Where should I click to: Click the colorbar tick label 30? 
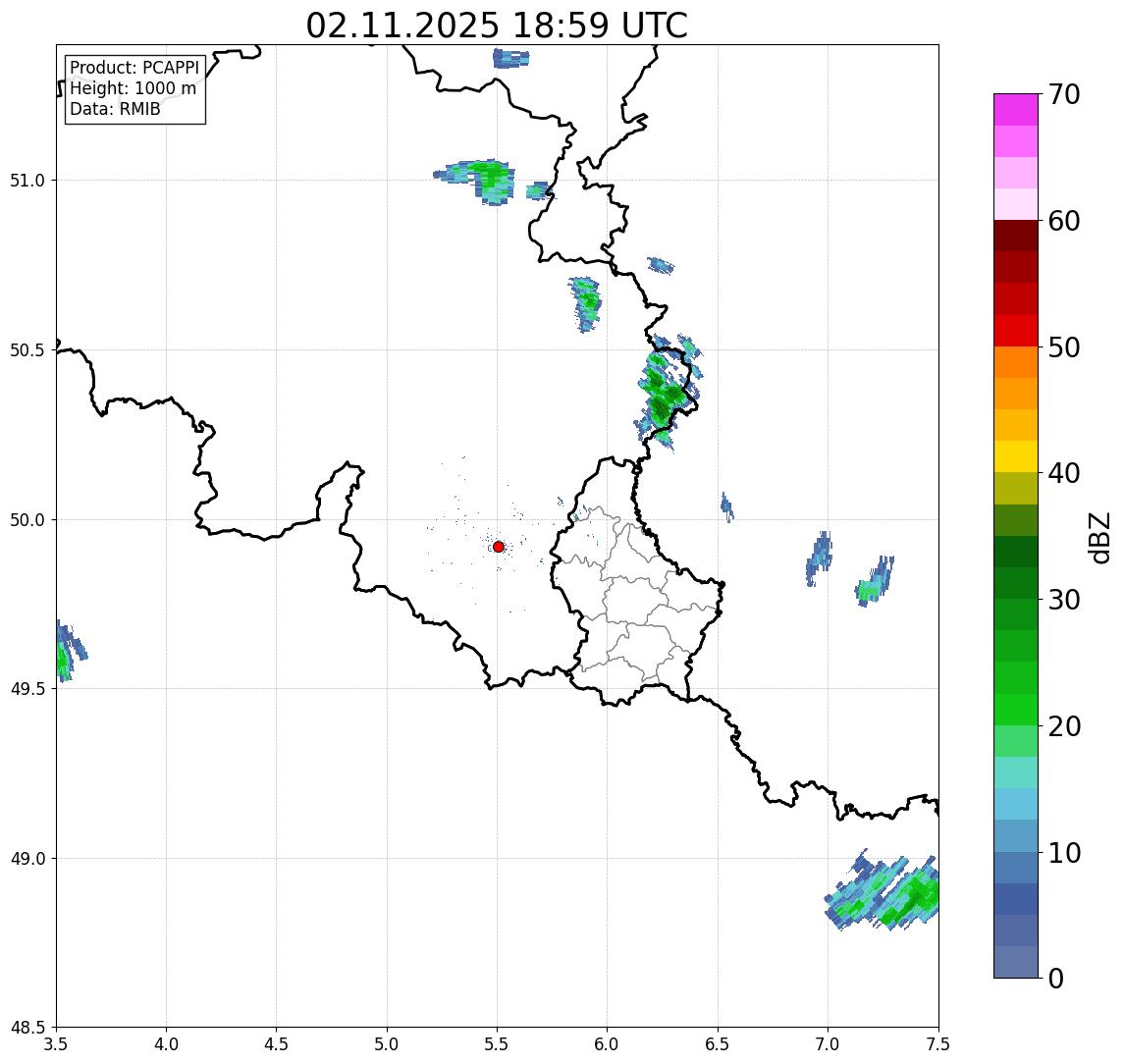(1064, 600)
